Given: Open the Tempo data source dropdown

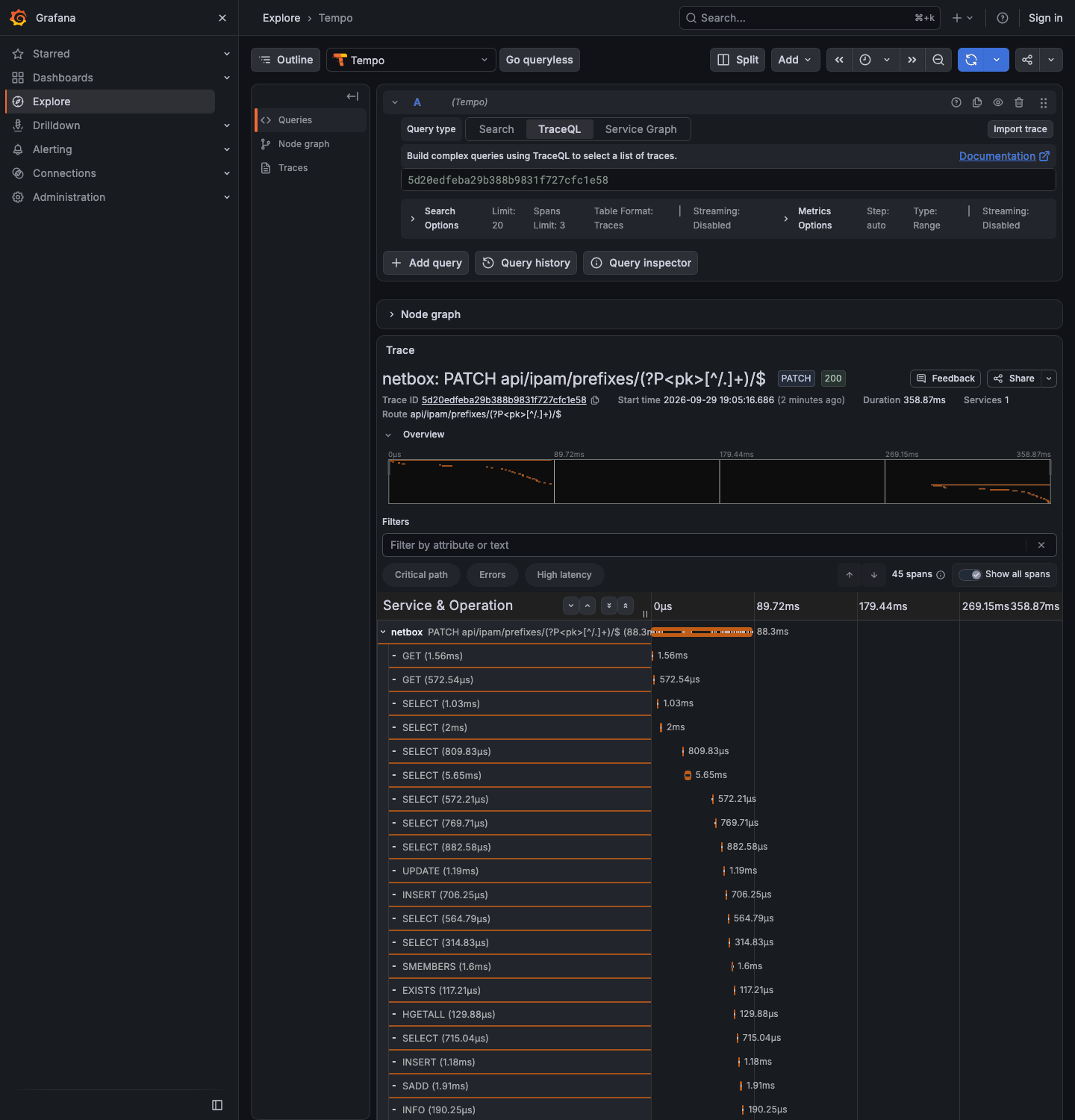Looking at the screenshot, I should click(411, 60).
